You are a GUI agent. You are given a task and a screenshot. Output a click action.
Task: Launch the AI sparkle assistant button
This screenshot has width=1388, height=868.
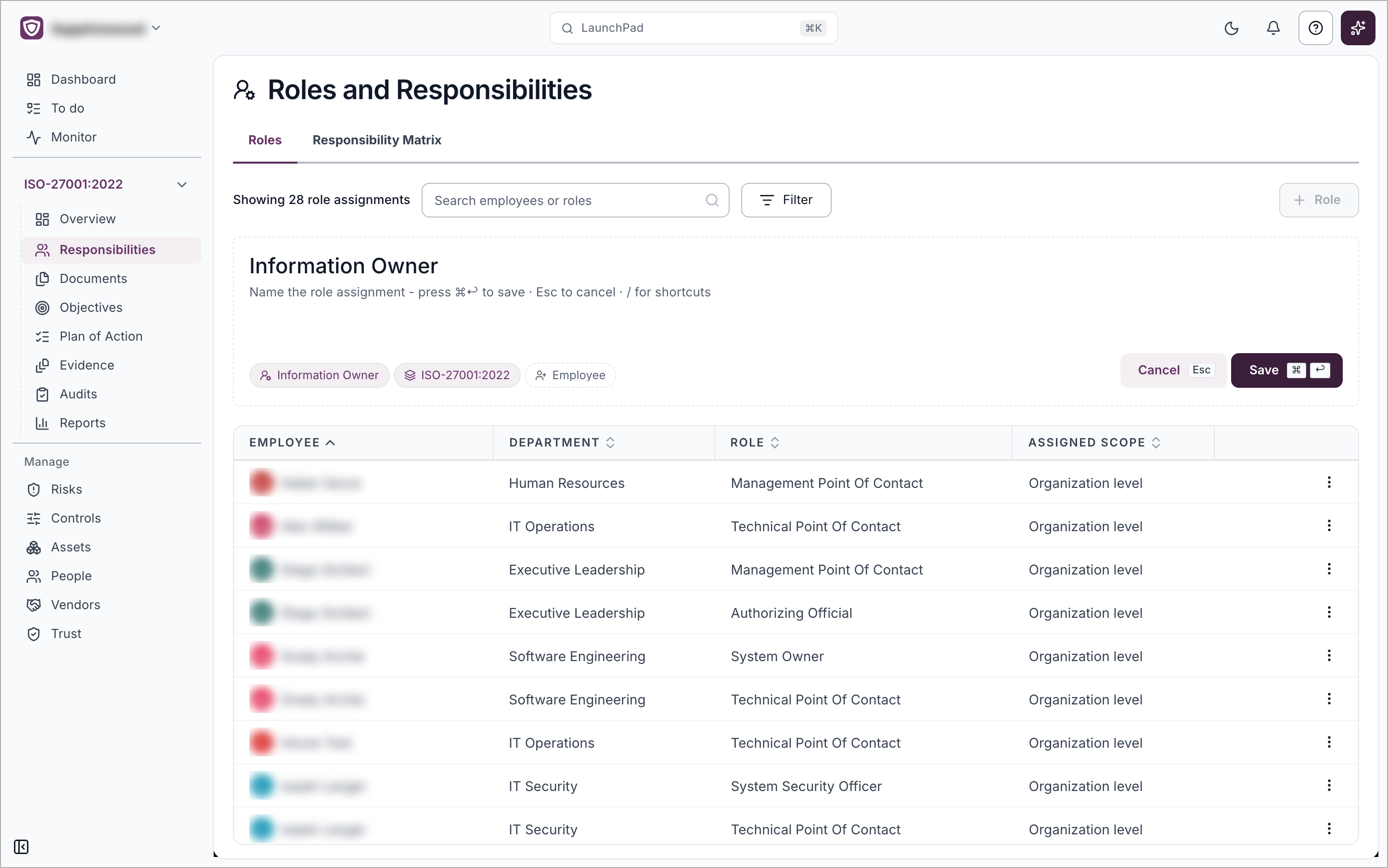click(x=1358, y=28)
